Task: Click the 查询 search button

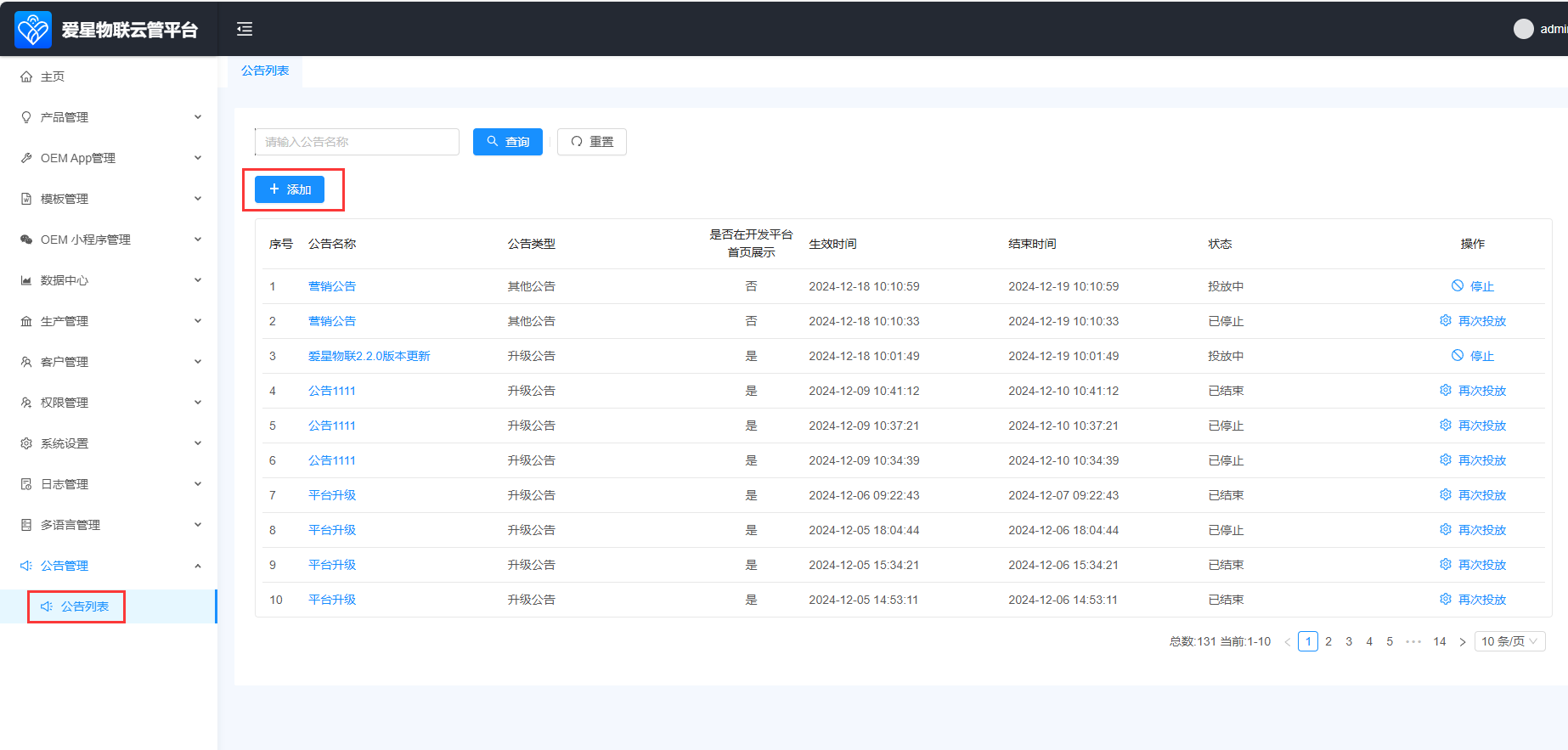Action: click(x=508, y=142)
